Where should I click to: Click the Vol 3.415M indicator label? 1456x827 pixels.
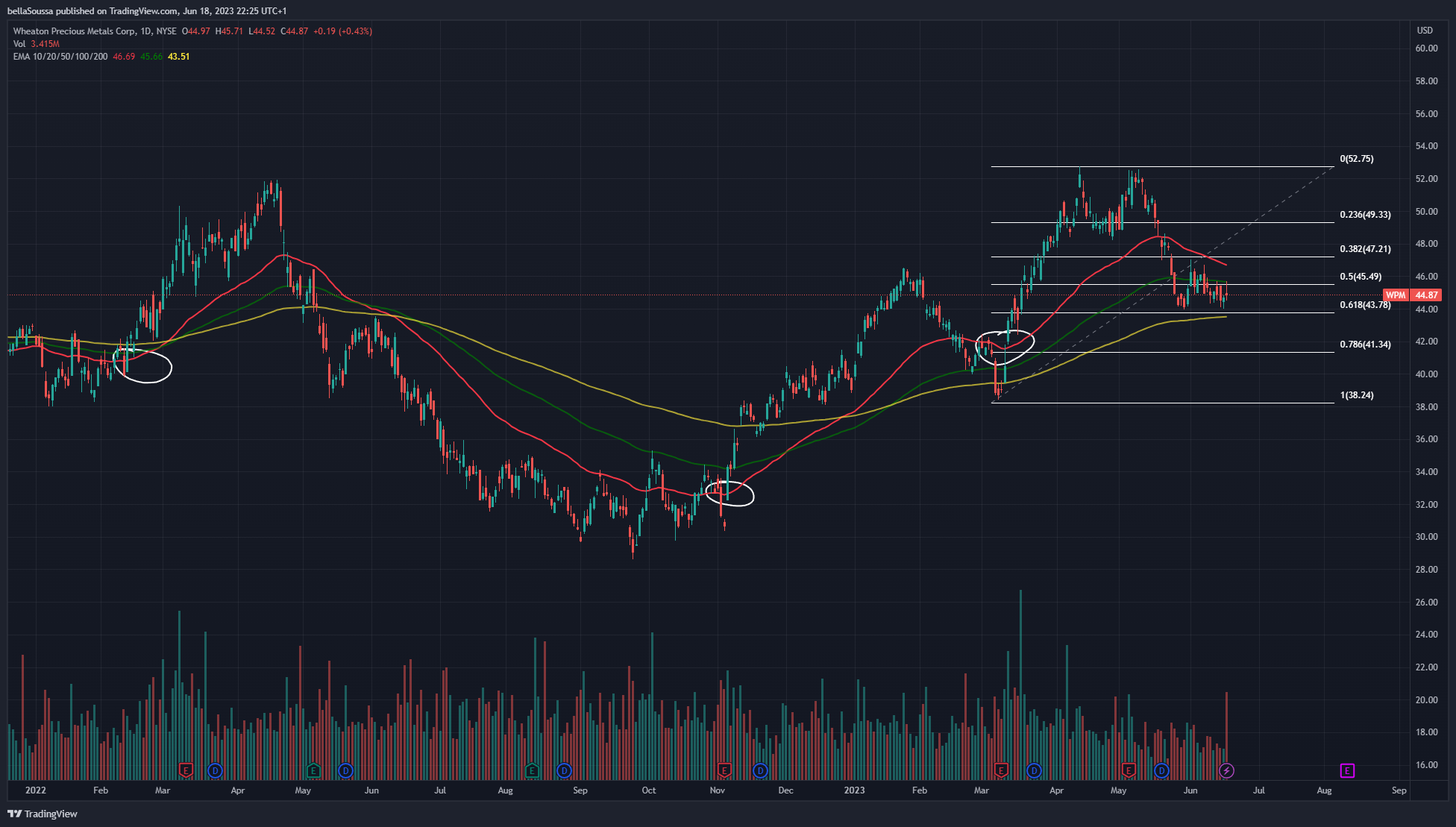tap(37, 44)
